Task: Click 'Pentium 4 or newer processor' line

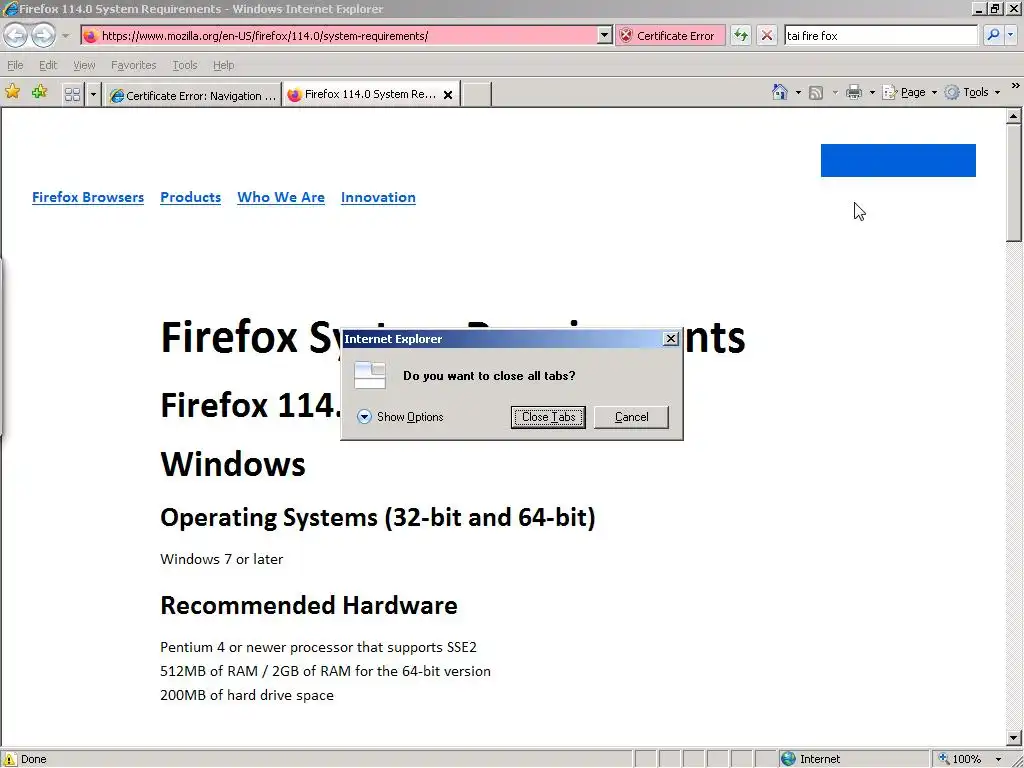Action: coord(318,647)
